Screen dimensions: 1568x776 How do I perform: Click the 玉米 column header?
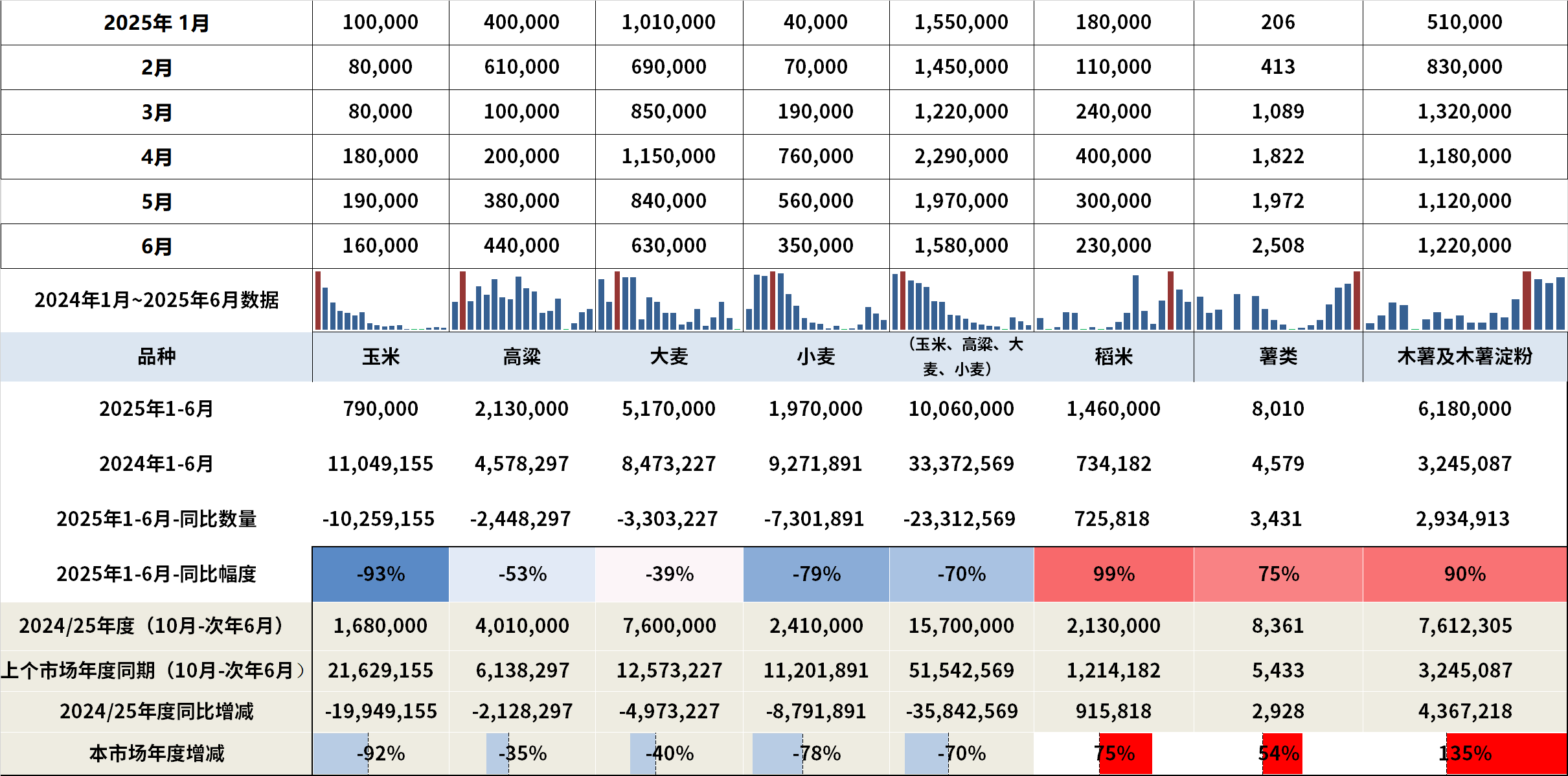tap(380, 357)
